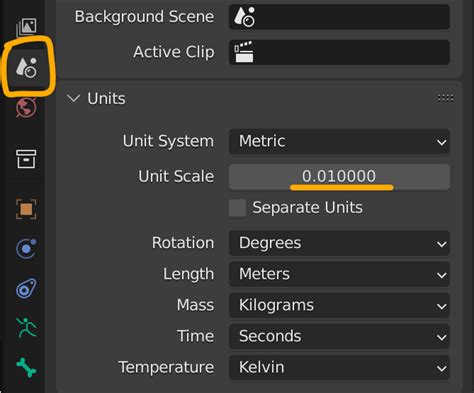
Task: Open the View Layer properties tab
Action: (x=26, y=27)
